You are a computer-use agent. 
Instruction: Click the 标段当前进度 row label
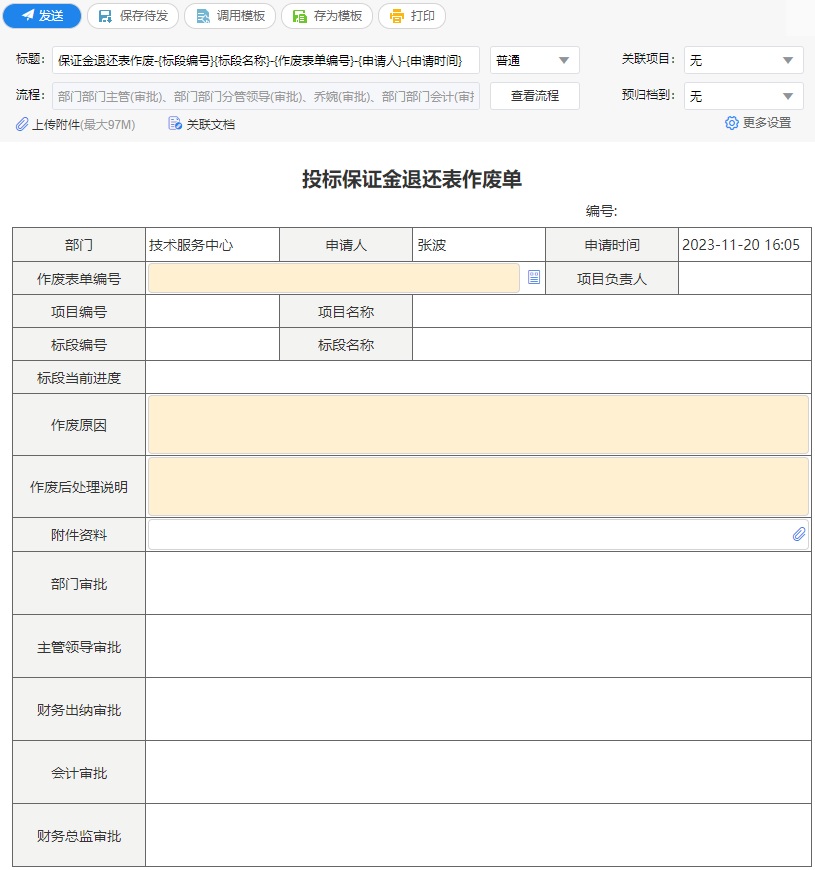point(79,377)
